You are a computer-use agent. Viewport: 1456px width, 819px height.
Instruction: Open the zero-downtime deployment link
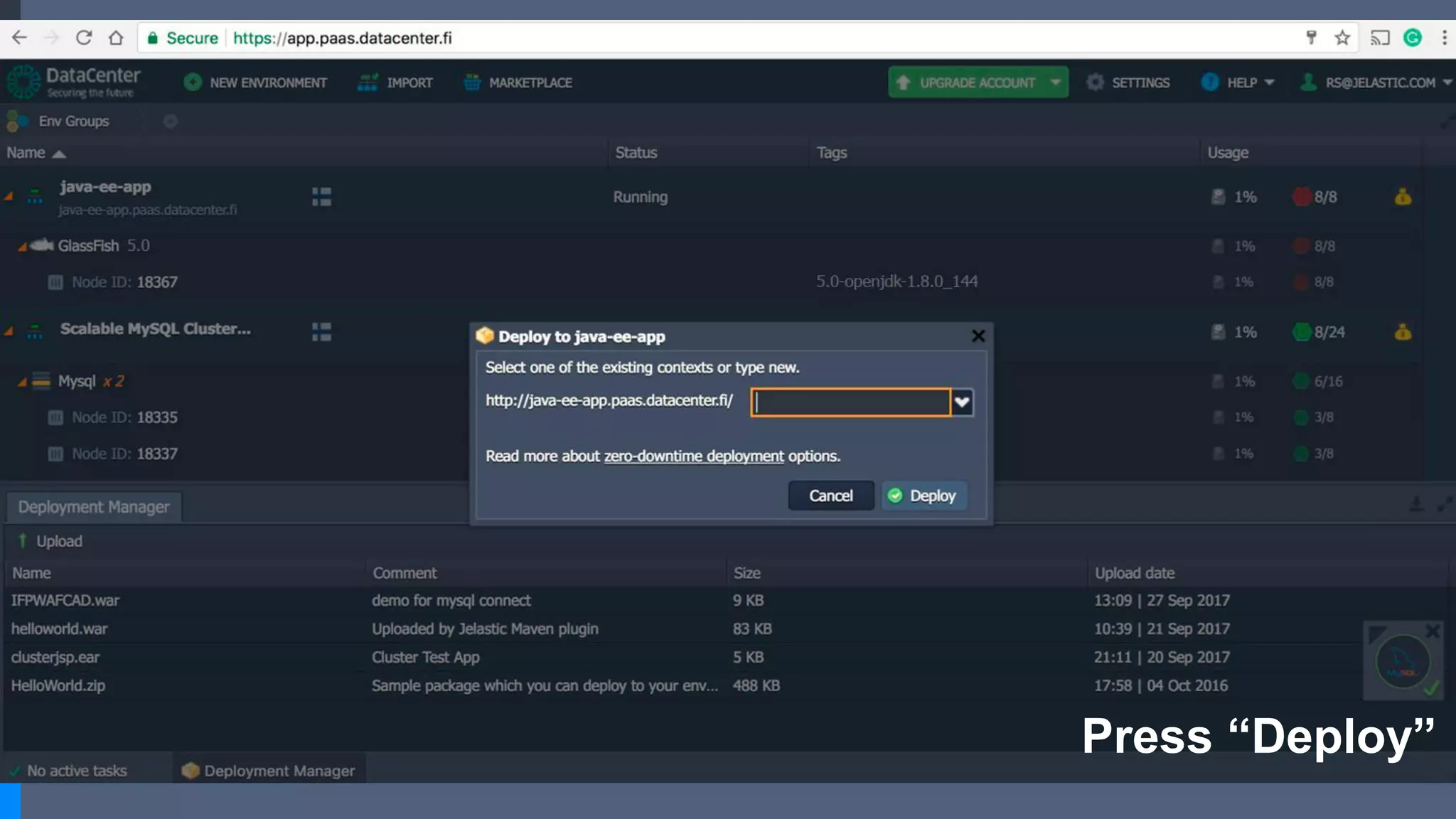[x=693, y=456]
